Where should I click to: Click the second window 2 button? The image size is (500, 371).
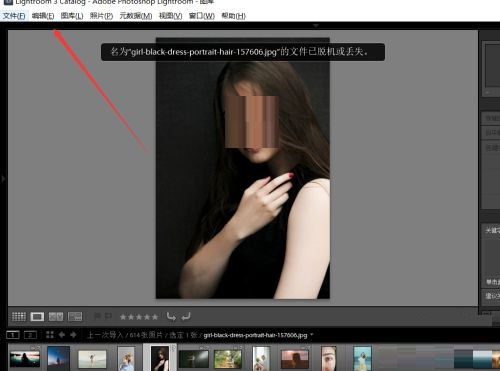[x=30, y=335]
